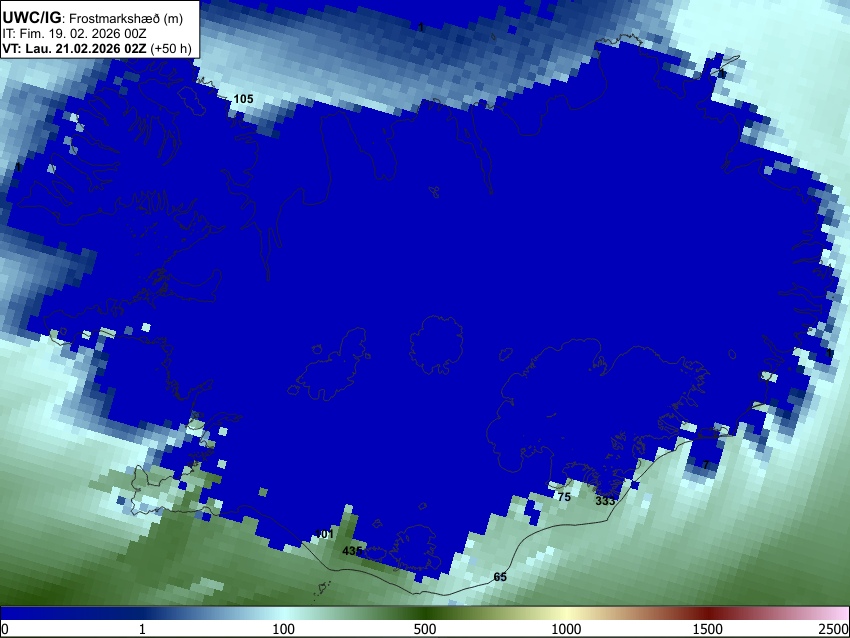Click the map value '333'
This screenshot has height=638, width=850.
(606, 501)
